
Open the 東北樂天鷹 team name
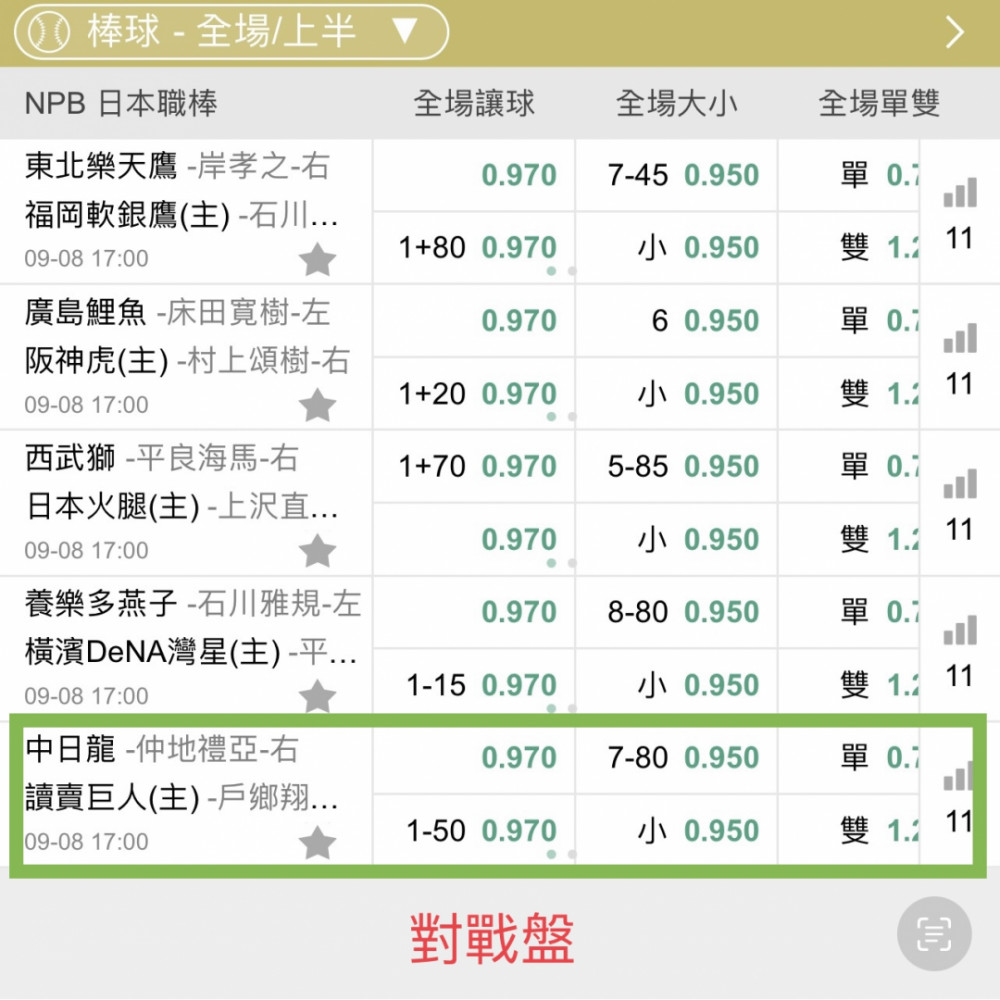(101, 166)
